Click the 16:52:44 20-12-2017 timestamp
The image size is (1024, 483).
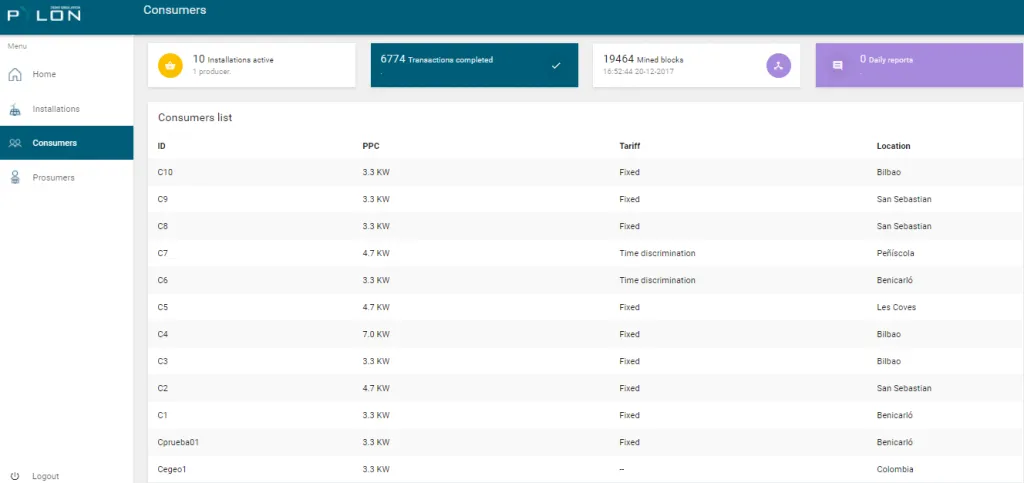638,71
